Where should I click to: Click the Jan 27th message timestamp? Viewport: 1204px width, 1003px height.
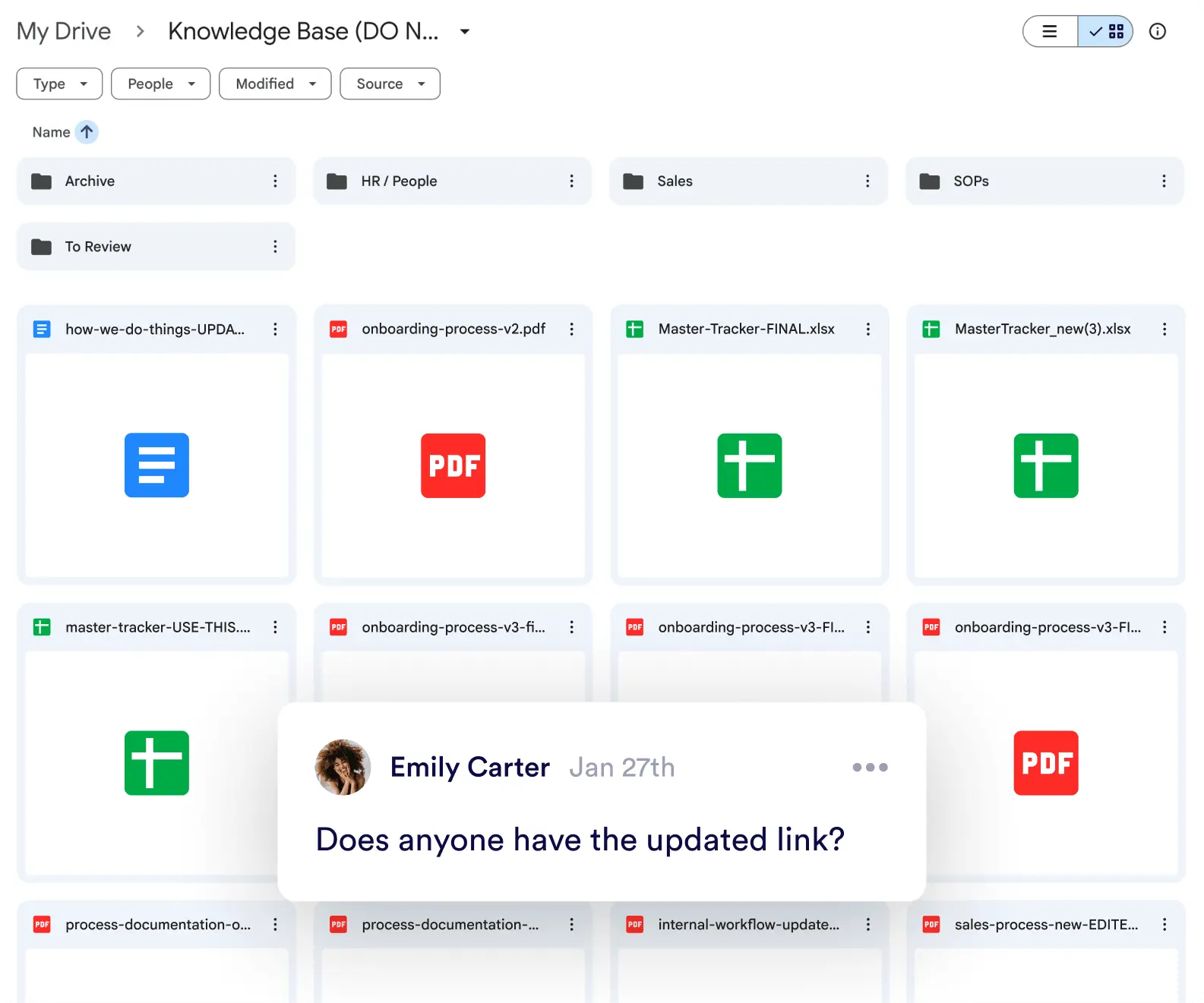[x=622, y=768]
